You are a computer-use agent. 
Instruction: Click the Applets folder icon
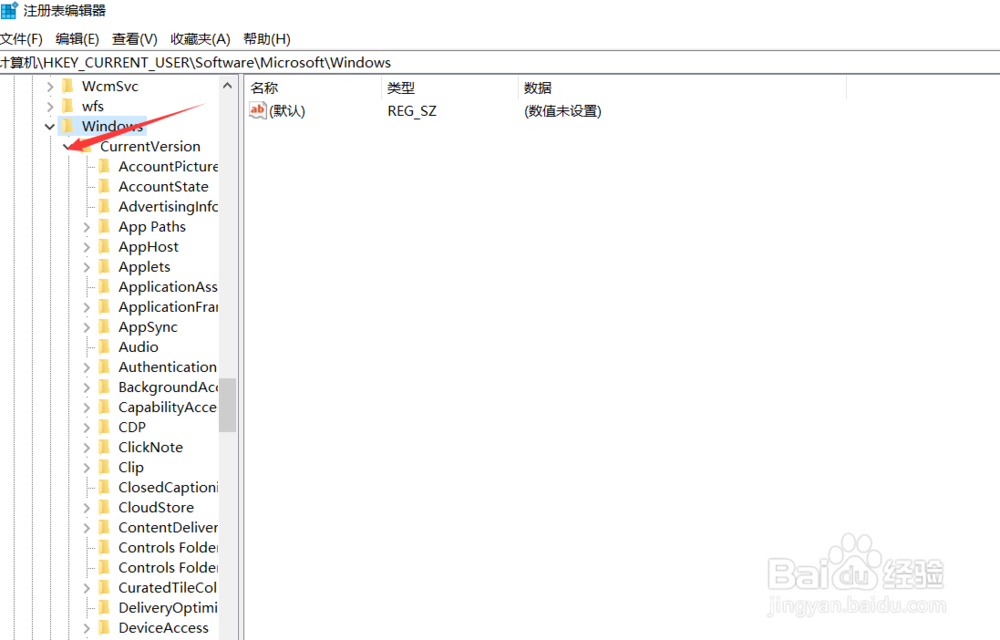[106, 266]
